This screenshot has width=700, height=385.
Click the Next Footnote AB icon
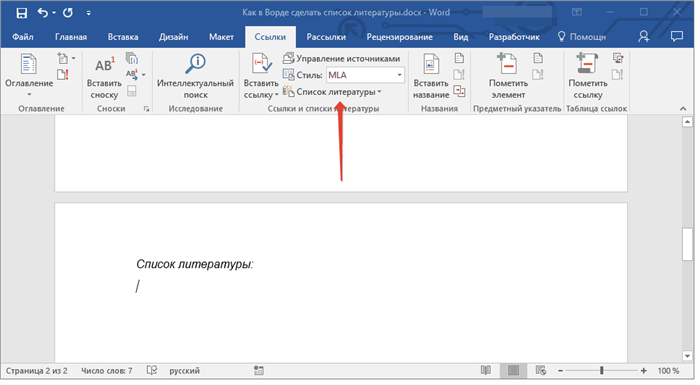tap(131, 74)
